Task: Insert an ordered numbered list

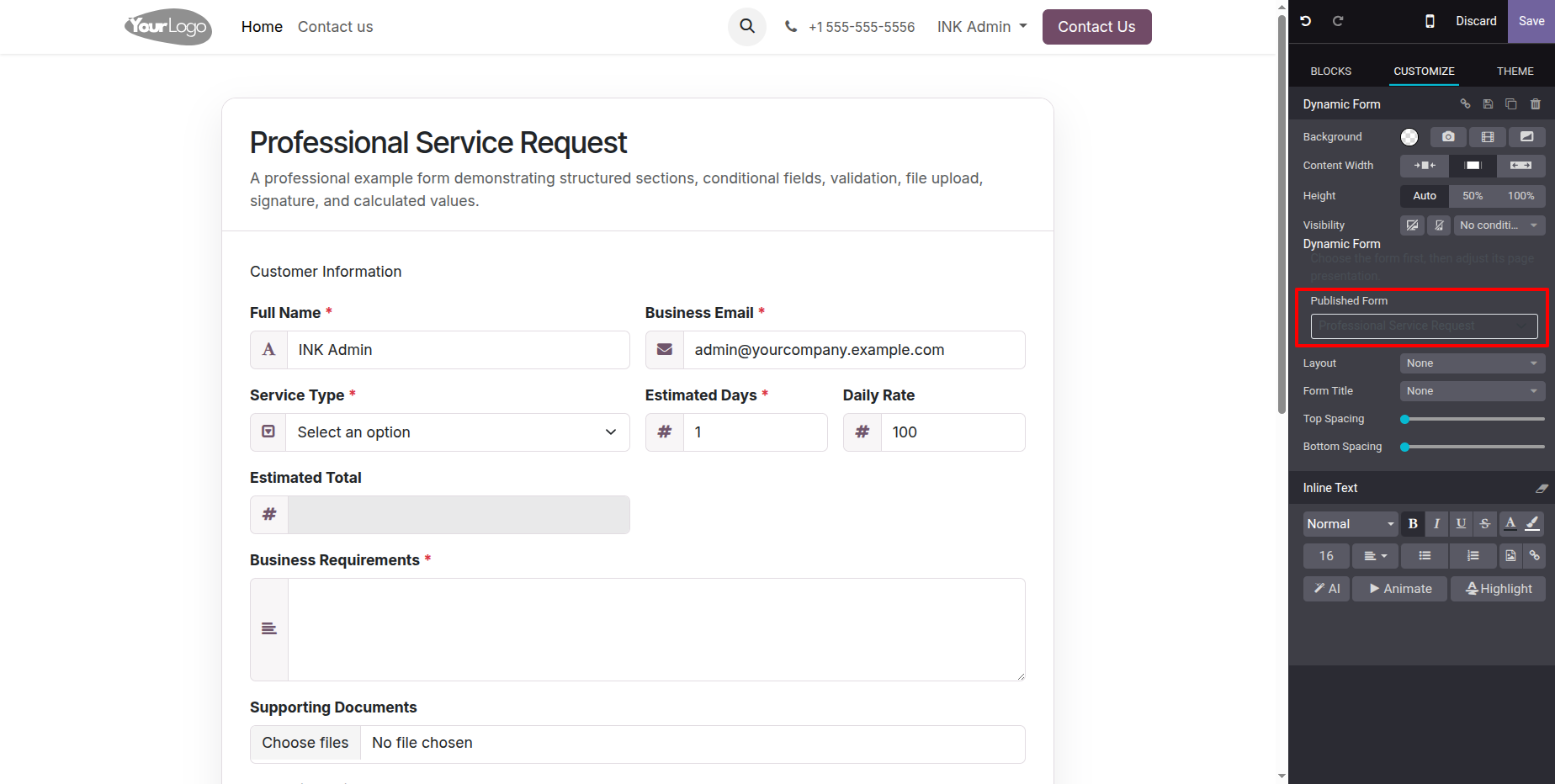Action: pyautogui.click(x=1473, y=556)
